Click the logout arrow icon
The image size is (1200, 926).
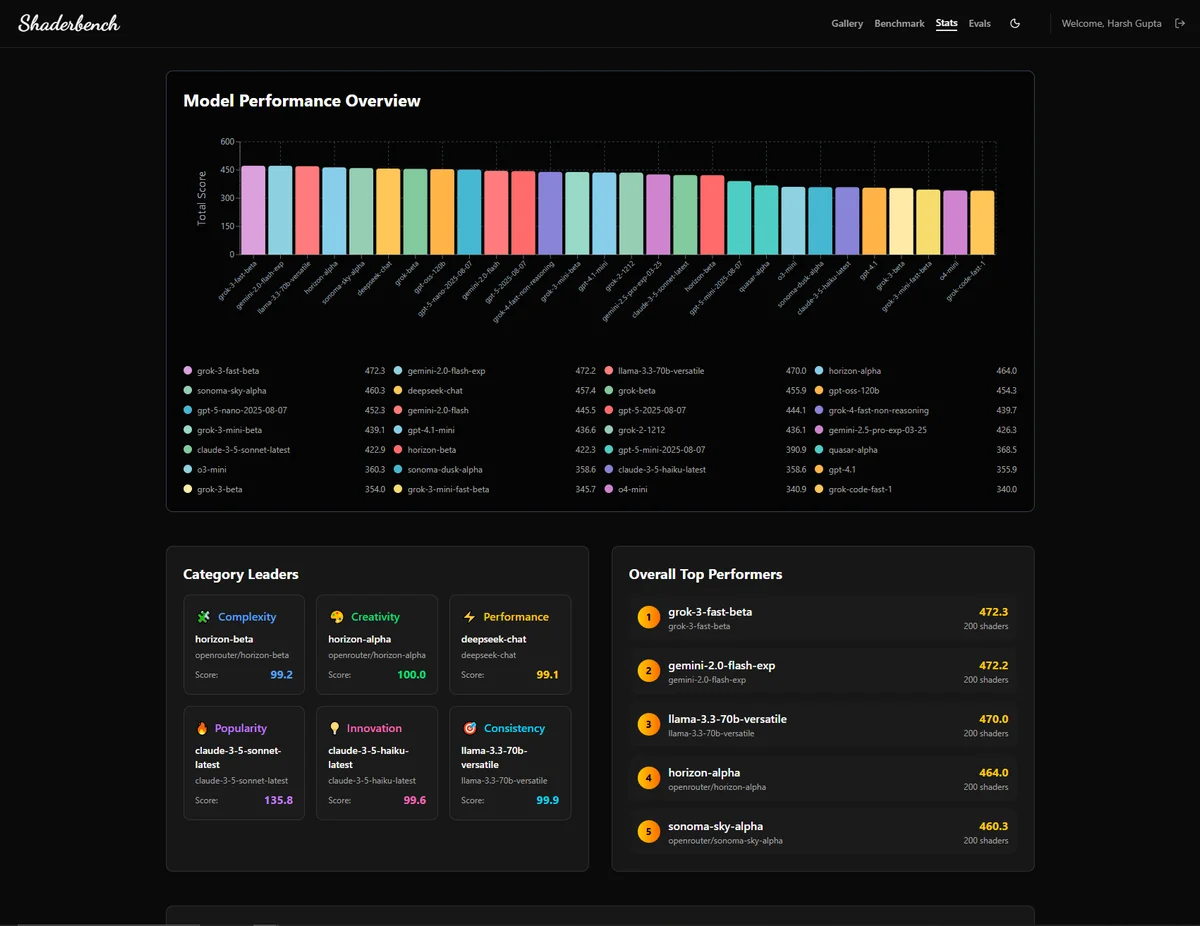(x=1180, y=23)
